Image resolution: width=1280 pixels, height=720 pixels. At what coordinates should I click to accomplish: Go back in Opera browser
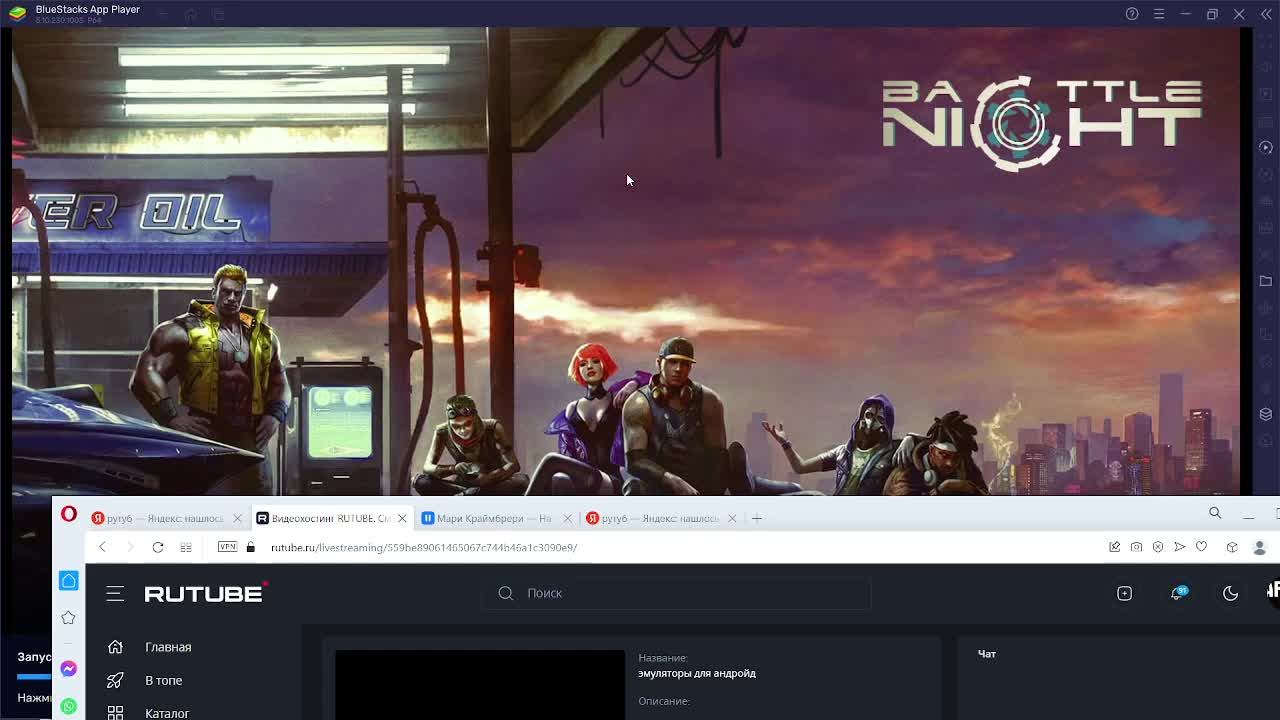click(102, 547)
